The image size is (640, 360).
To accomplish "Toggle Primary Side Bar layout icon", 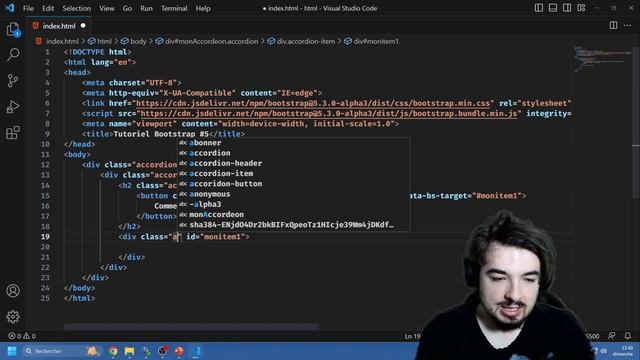I will 539,8.
